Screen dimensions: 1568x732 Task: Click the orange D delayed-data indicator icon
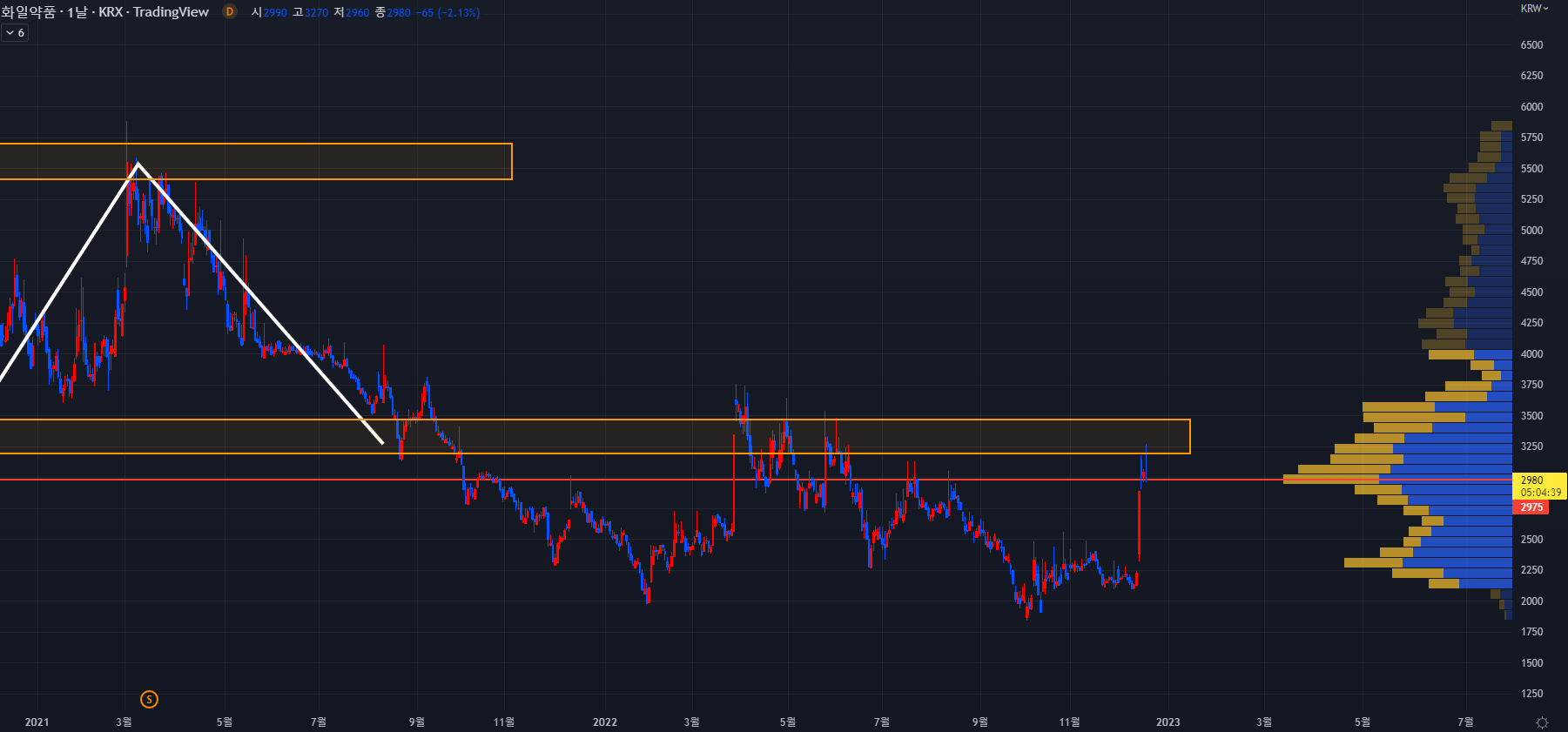click(230, 12)
